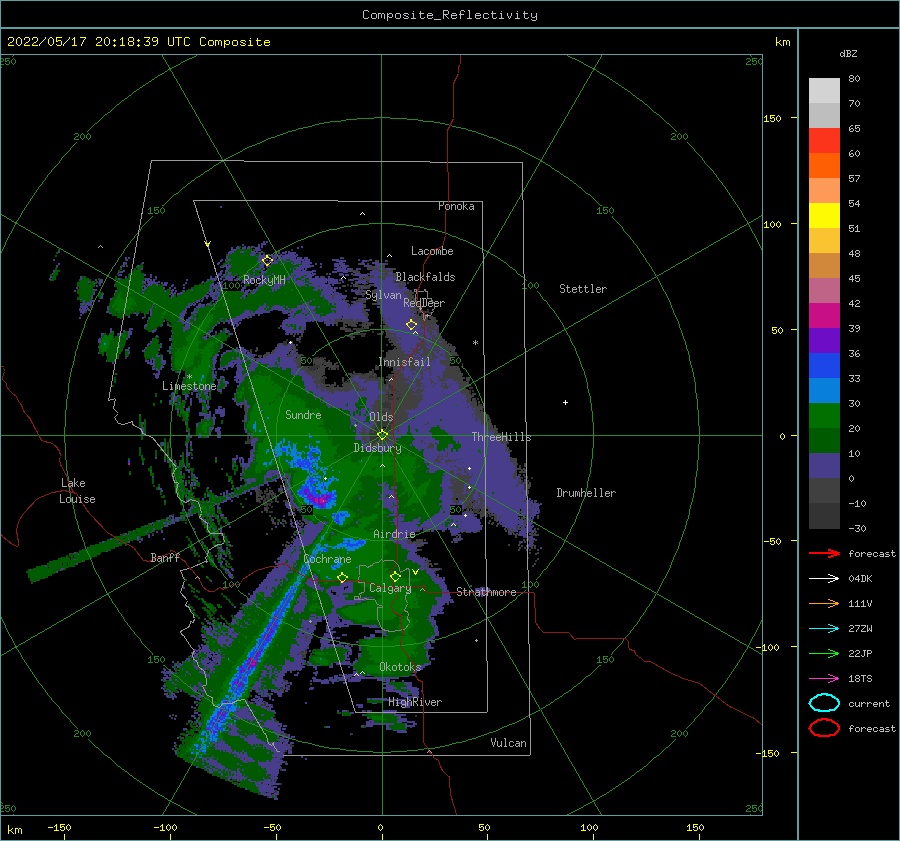Click the orange 111V arrow icon

824,603
